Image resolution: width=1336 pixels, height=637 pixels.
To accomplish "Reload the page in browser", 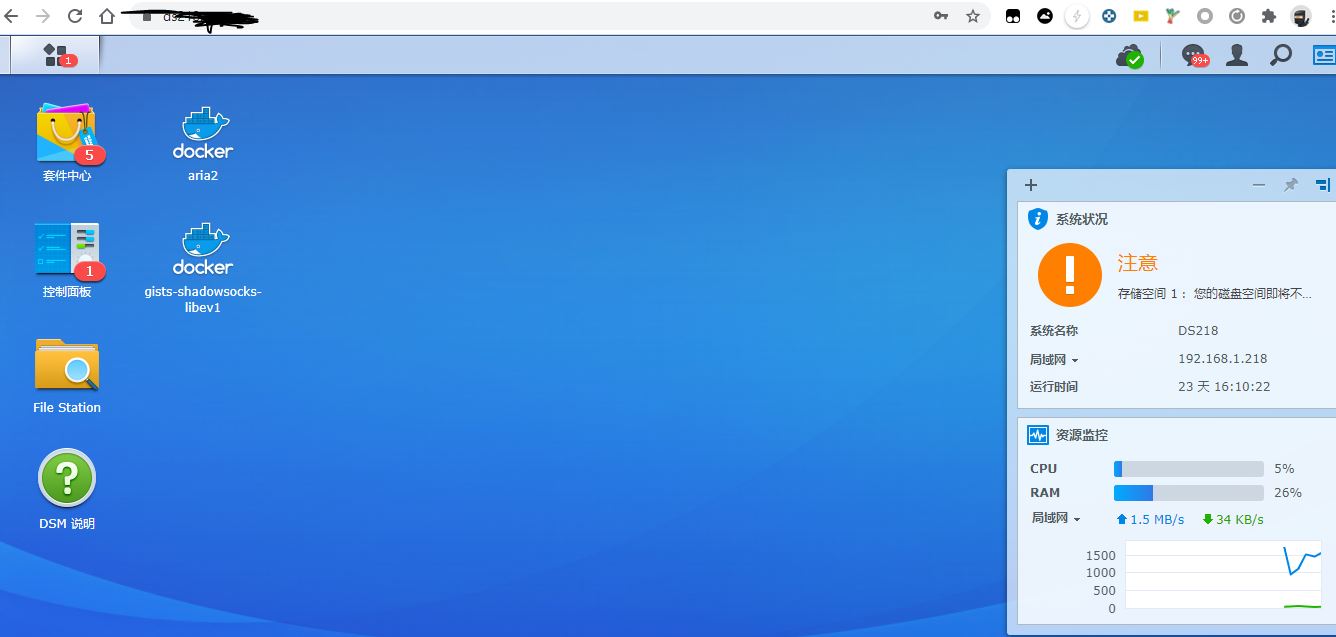I will (x=74, y=16).
